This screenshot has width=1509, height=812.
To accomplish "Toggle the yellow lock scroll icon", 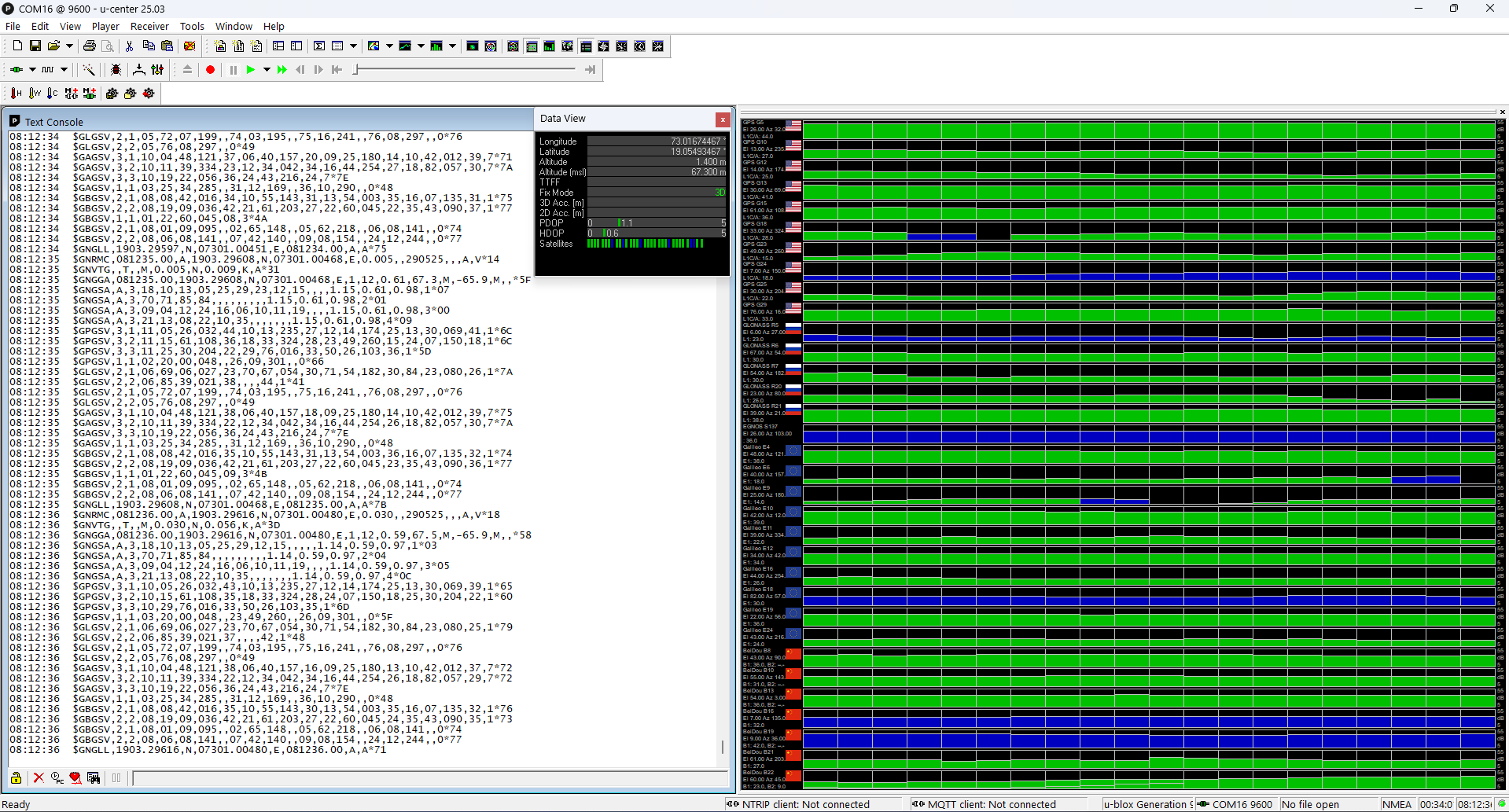I will click(x=16, y=778).
